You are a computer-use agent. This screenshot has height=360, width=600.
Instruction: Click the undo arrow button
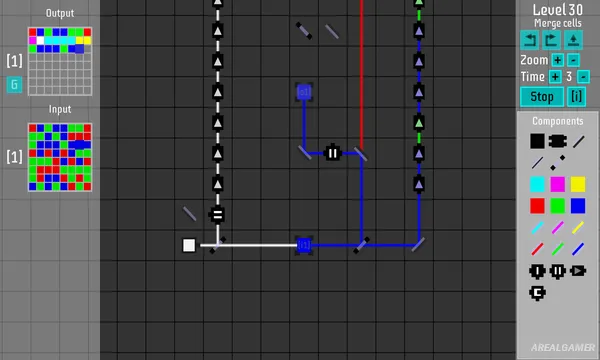(530, 40)
